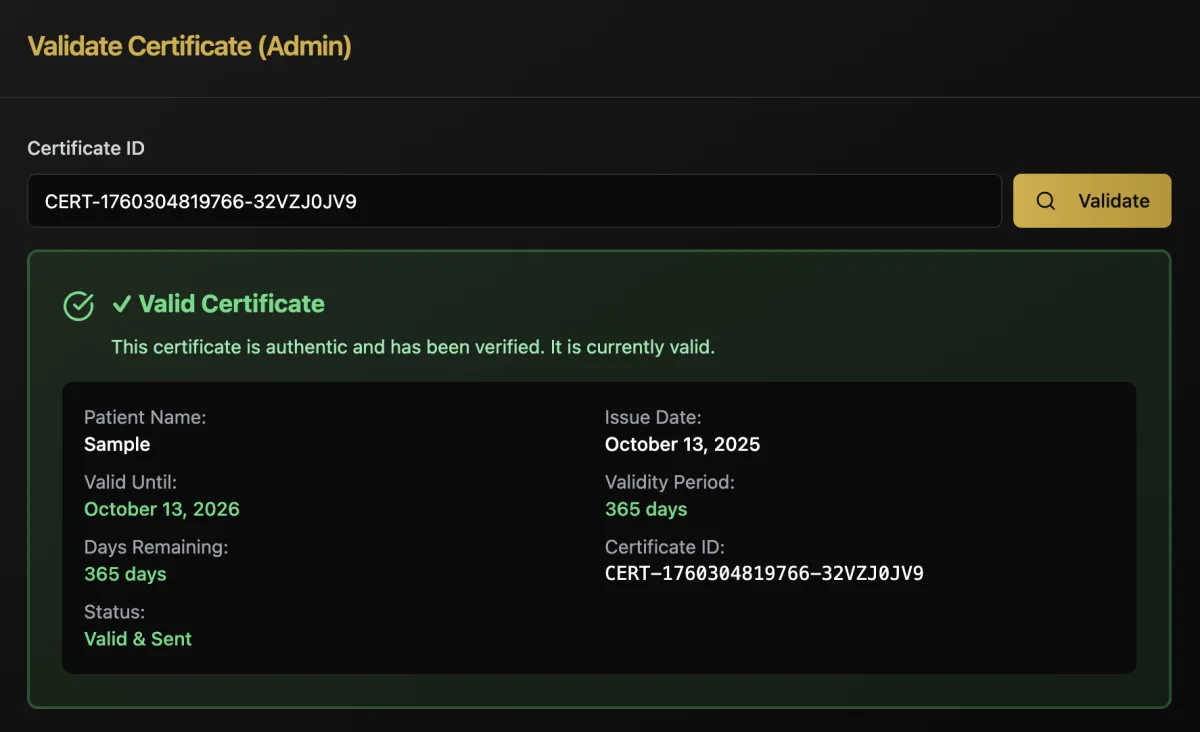Click the Certificate ID label above the input
The height and width of the screenshot is (732, 1200).
point(86,148)
